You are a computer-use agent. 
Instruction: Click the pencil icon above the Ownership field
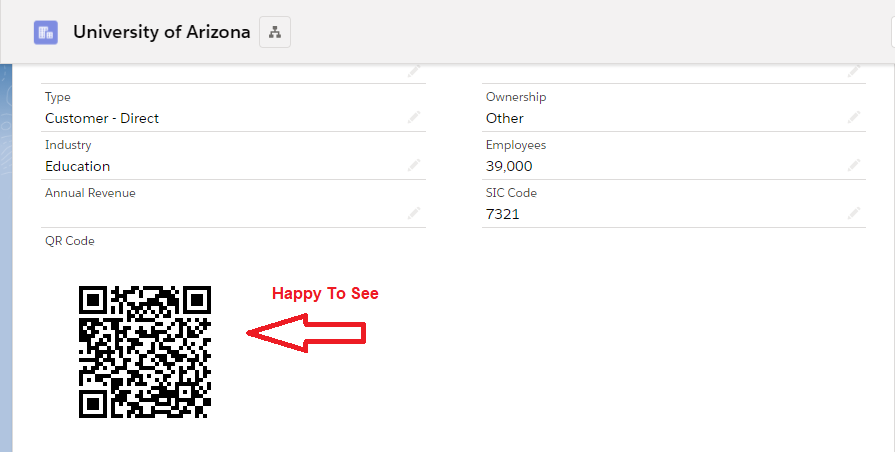coord(854,71)
